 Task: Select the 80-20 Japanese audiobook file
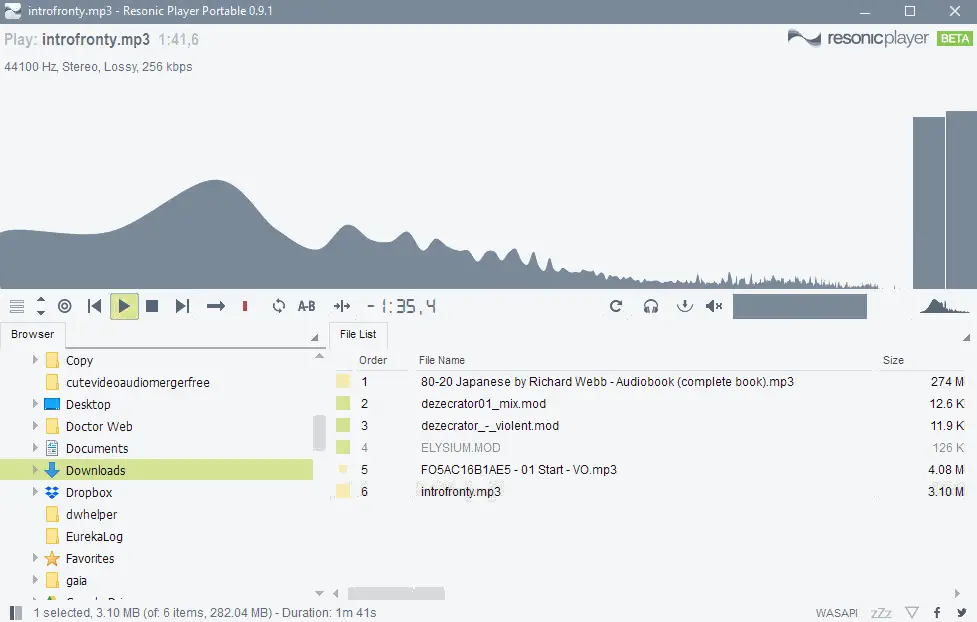(x=608, y=382)
